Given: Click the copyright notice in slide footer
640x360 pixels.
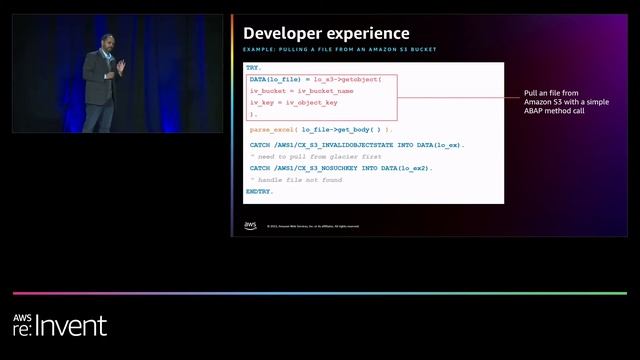Looking at the screenshot, I should [x=313, y=226].
